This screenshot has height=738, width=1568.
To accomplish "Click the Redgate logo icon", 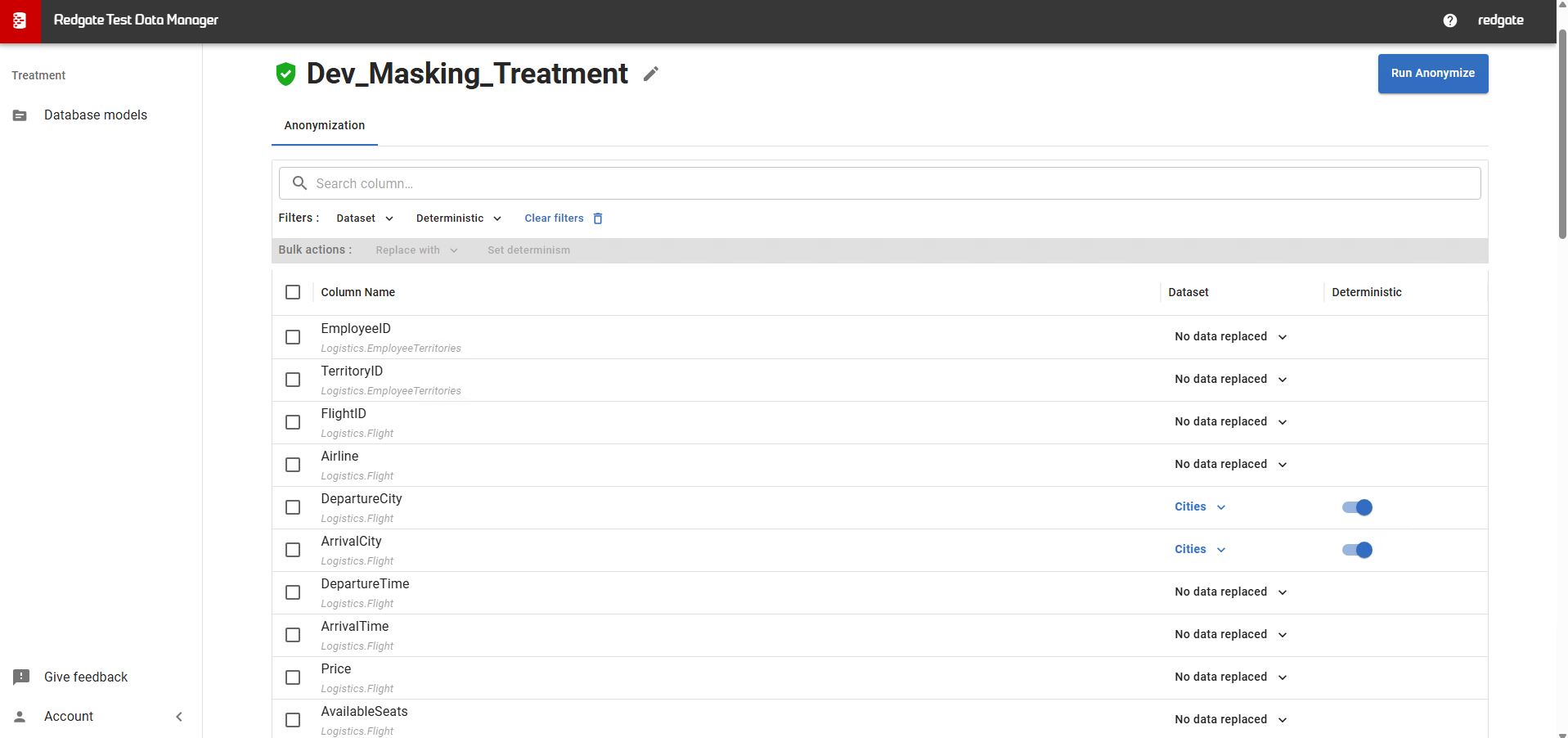I will coord(20,21).
